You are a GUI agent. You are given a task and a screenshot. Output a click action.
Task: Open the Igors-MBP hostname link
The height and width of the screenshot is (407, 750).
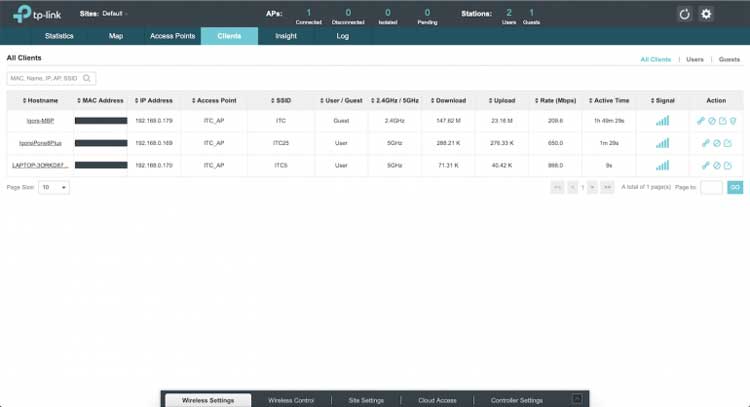(42, 121)
